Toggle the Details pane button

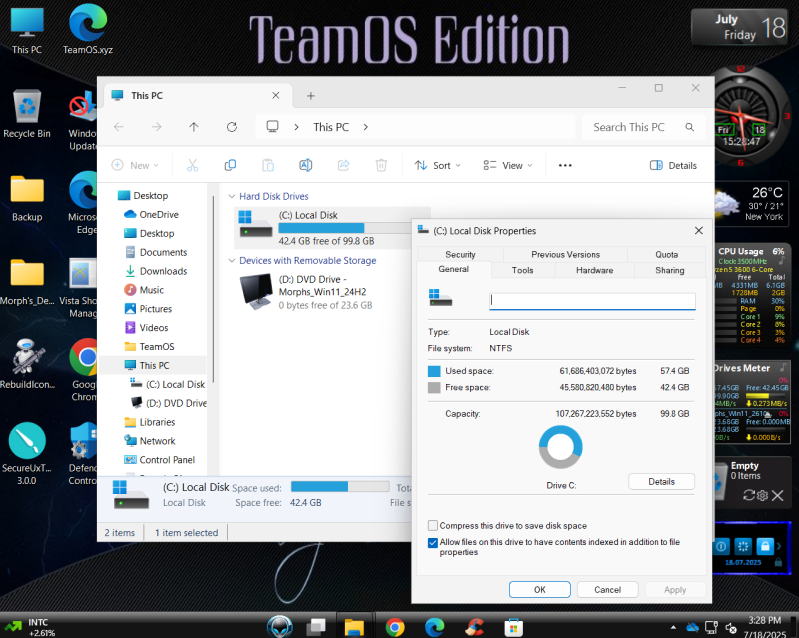pyautogui.click(x=673, y=165)
